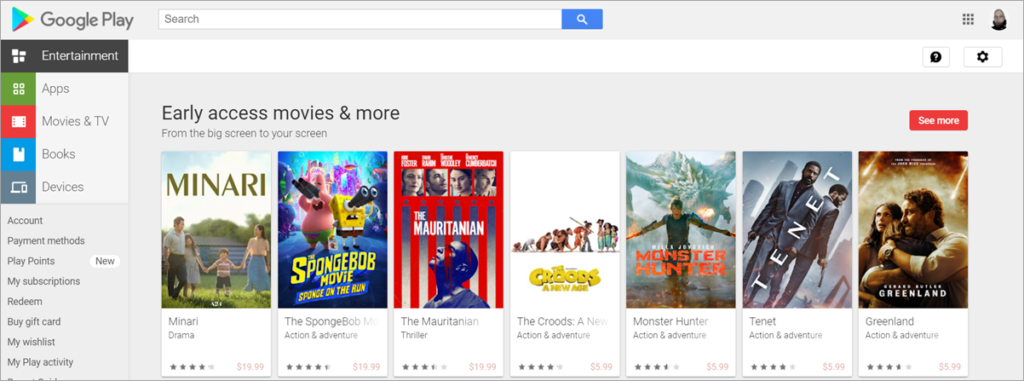Open the Play Points link

pyautogui.click(x=31, y=261)
